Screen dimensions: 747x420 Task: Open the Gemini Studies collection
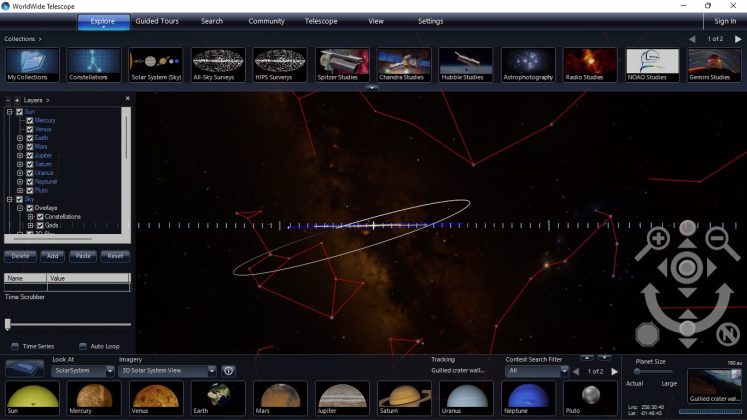[x=714, y=65]
